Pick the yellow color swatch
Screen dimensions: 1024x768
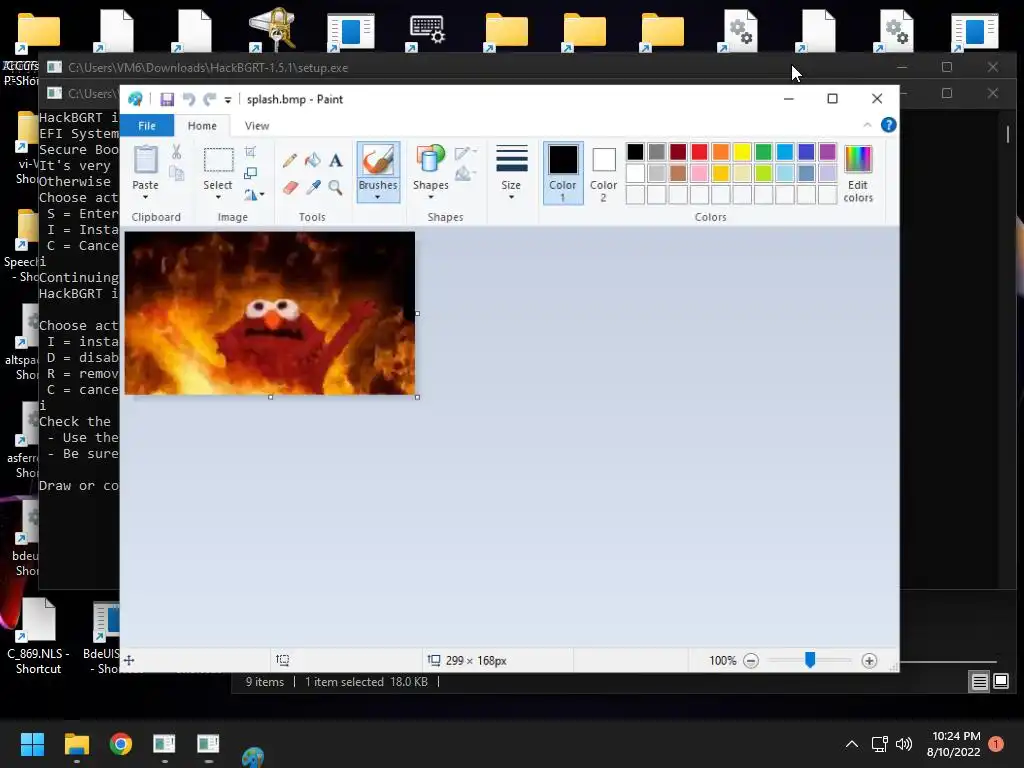(742, 152)
